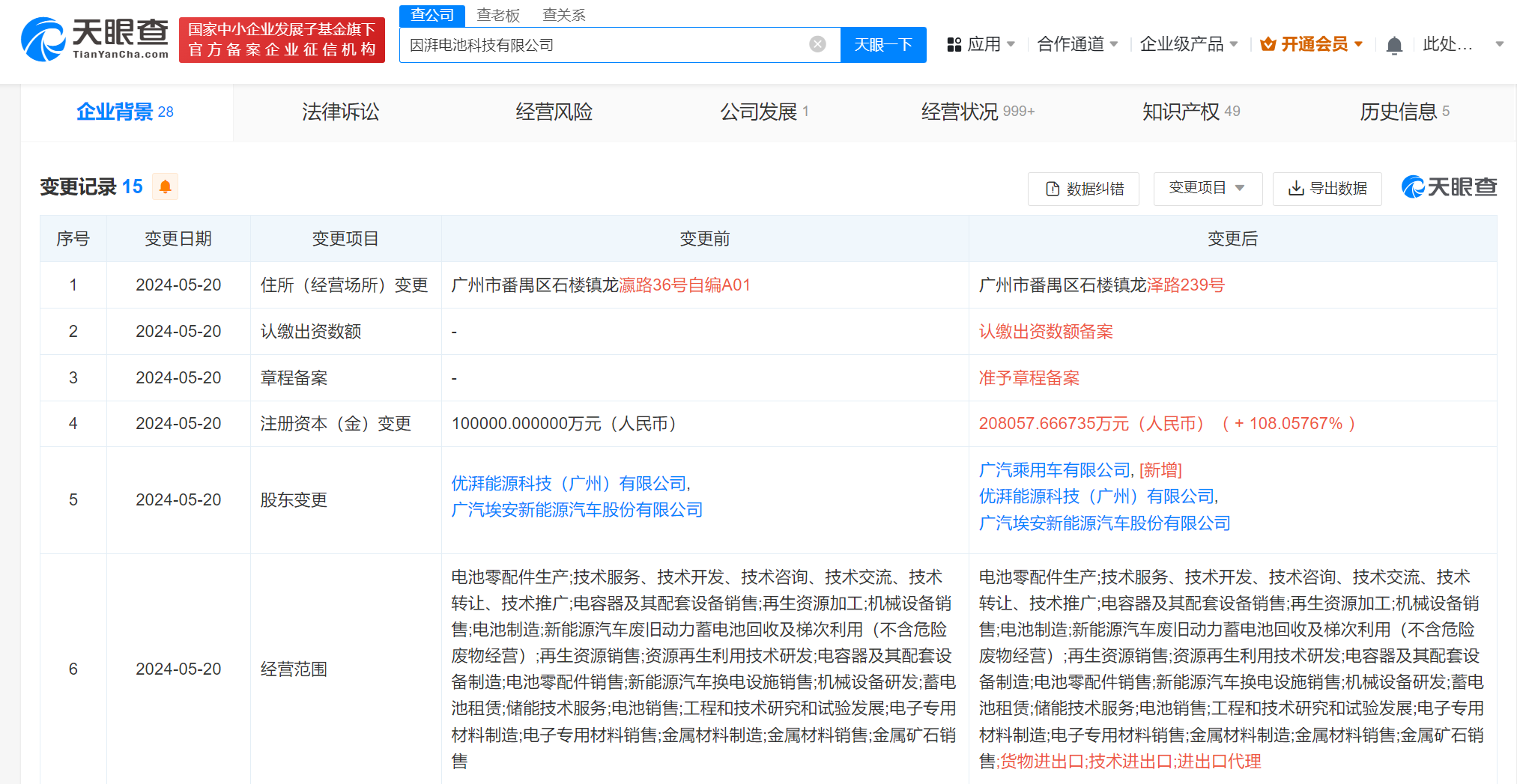Open notifications bell in top bar
Image resolution: width=1517 pixels, height=784 pixels.
click(x=1393, y=46)
